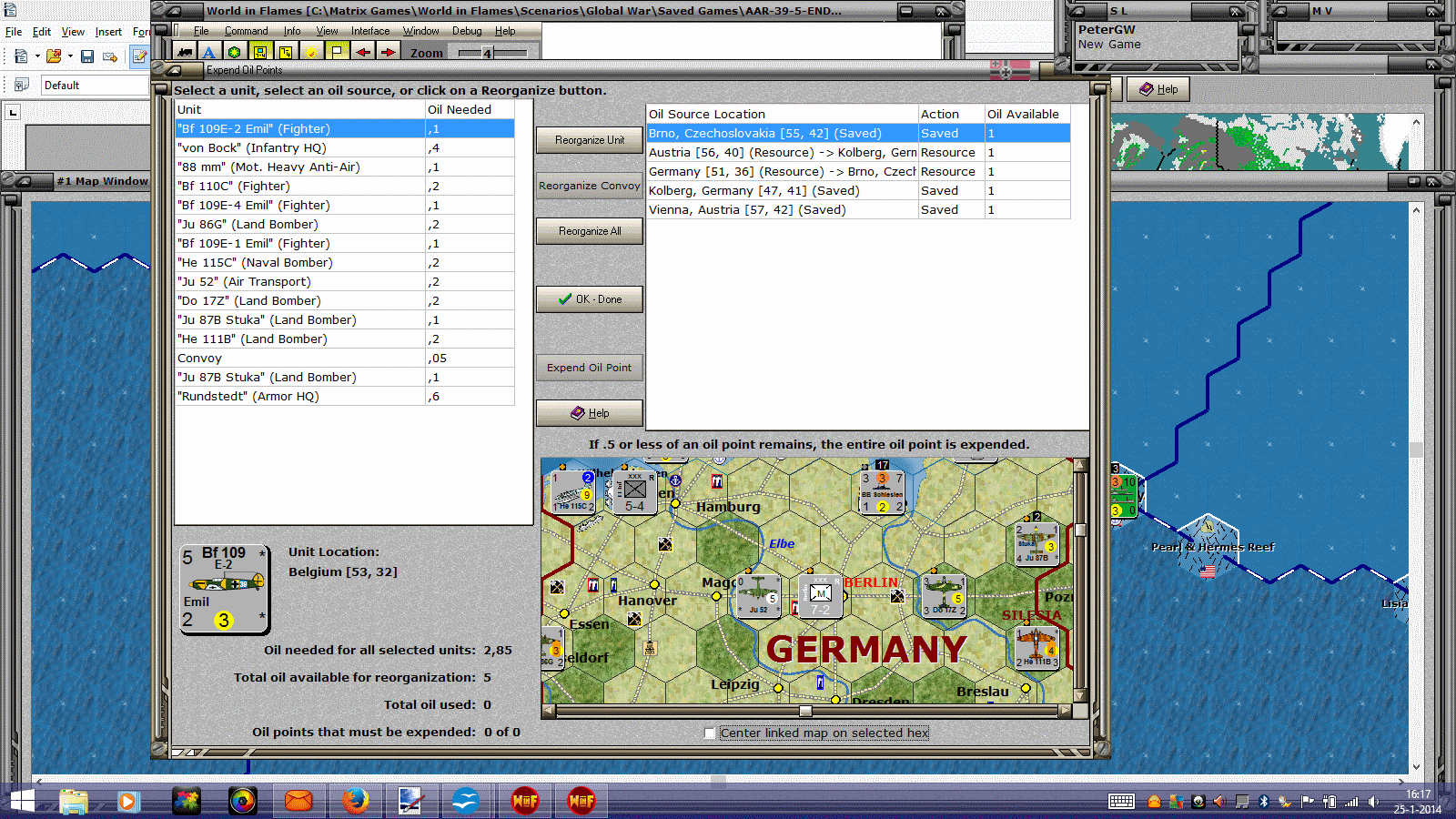This screenshot has width=1456, height=819.
Task: Open the File menu in World in Flames
Action: click(x=201, y=31)
